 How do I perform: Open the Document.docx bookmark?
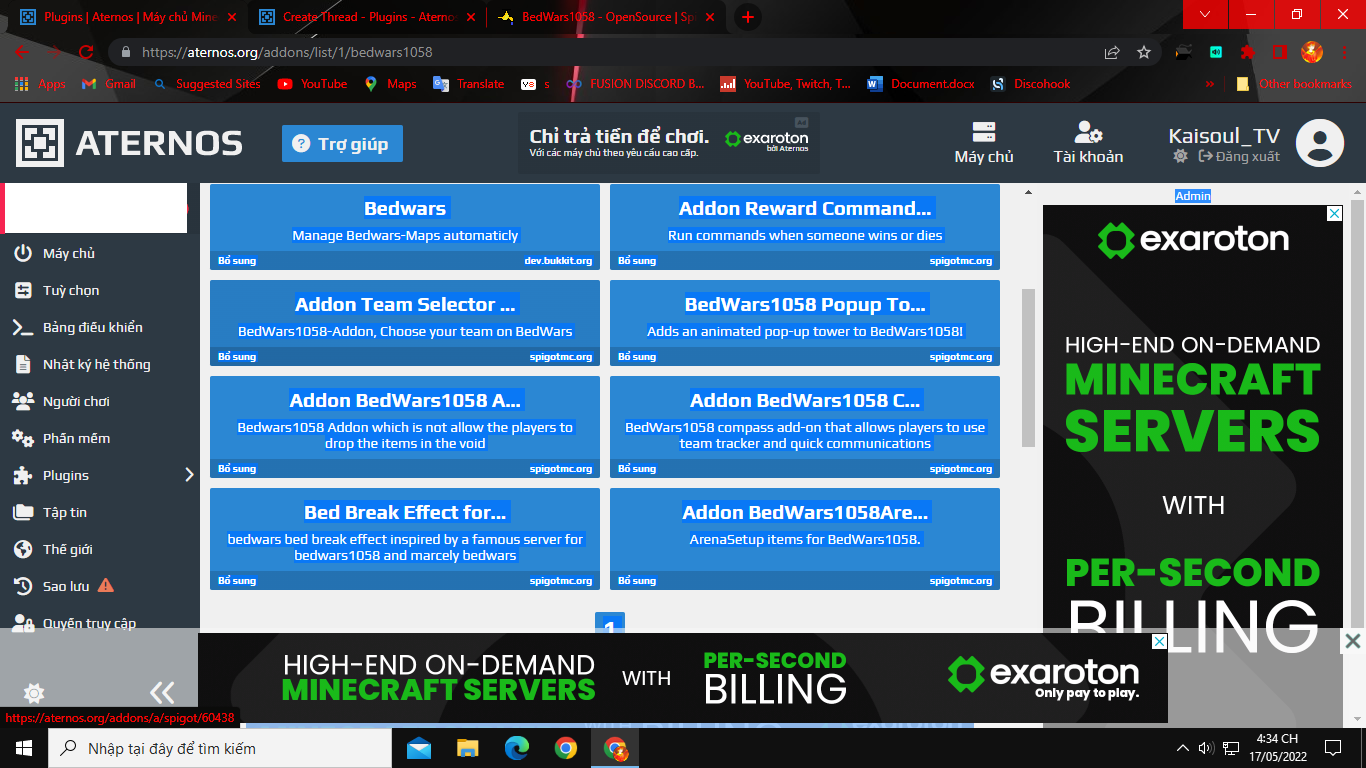921,84
